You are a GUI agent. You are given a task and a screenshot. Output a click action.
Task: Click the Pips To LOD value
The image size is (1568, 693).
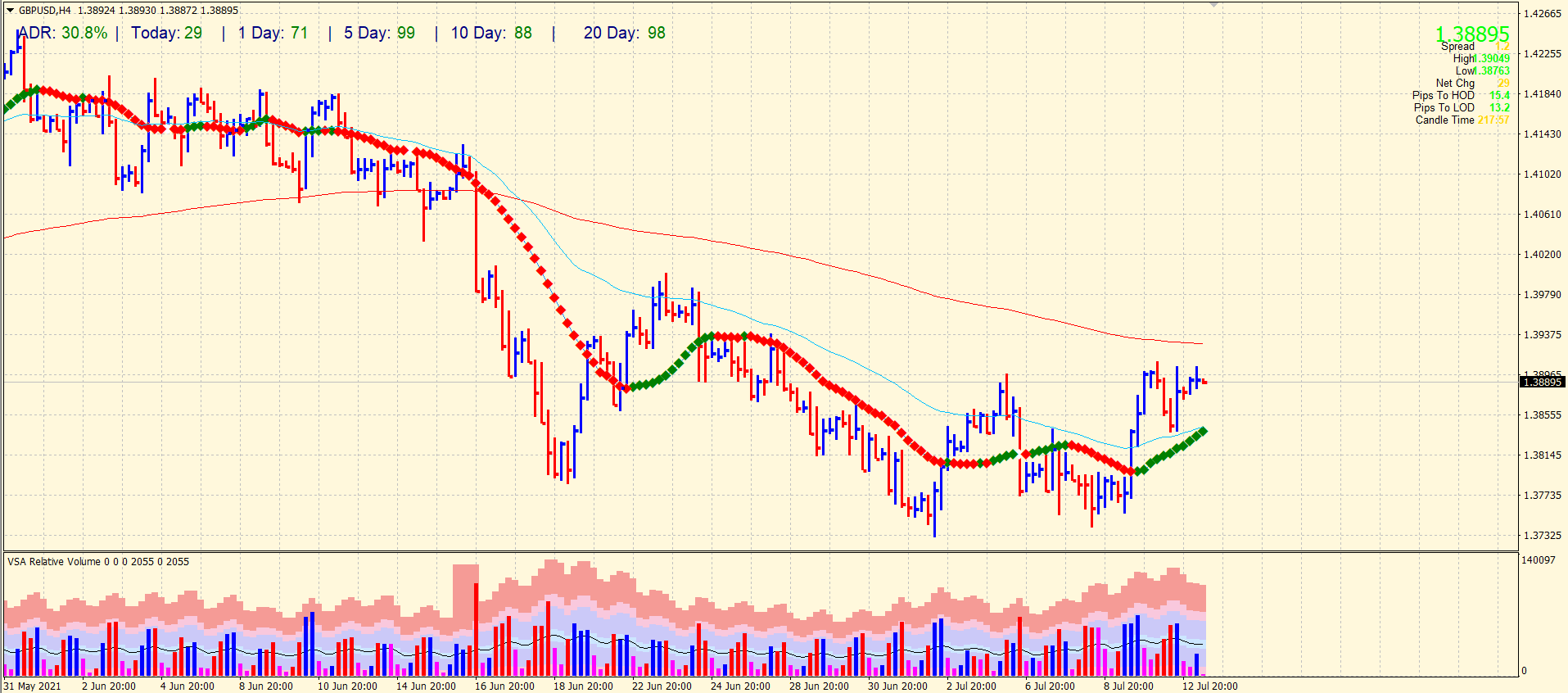pos(1499,107)
